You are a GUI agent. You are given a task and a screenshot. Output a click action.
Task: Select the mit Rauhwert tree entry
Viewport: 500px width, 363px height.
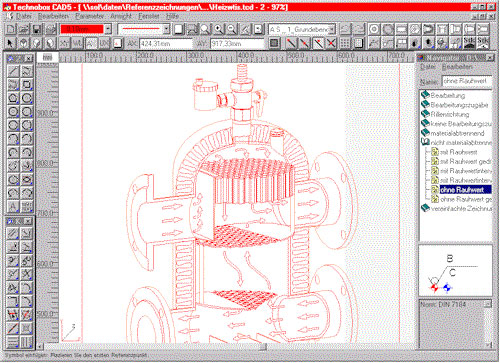[459, 152]
